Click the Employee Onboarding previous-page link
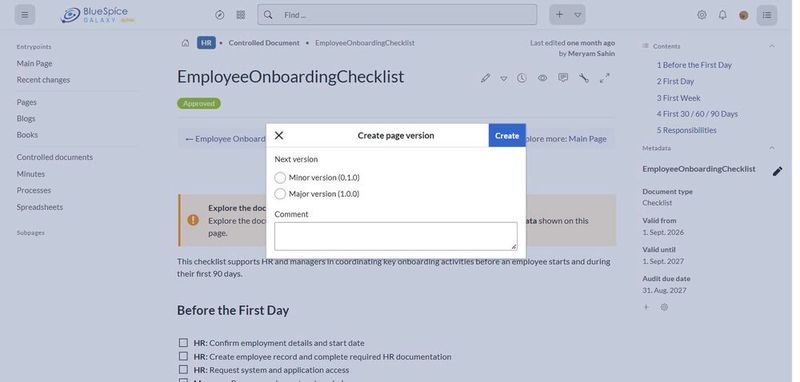 point(226,139)
